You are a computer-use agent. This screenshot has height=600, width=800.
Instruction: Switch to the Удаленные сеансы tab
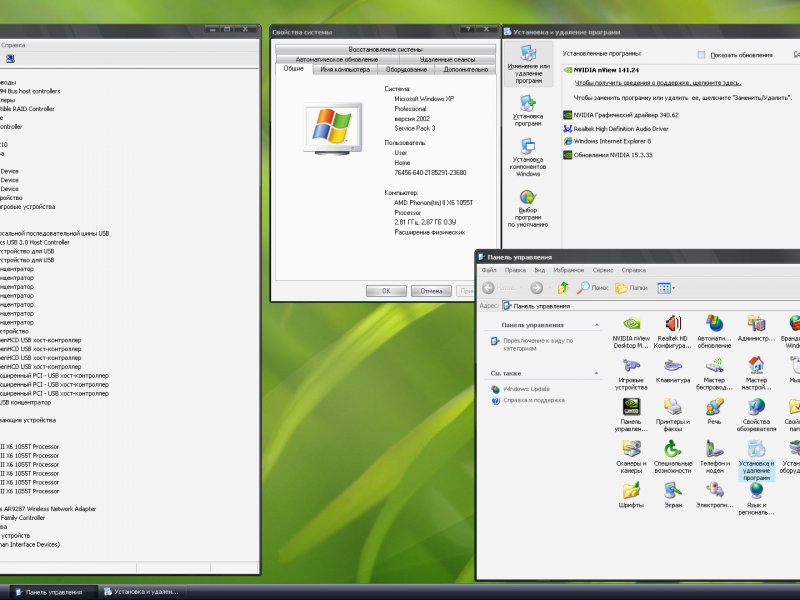(x=447, y=59)
